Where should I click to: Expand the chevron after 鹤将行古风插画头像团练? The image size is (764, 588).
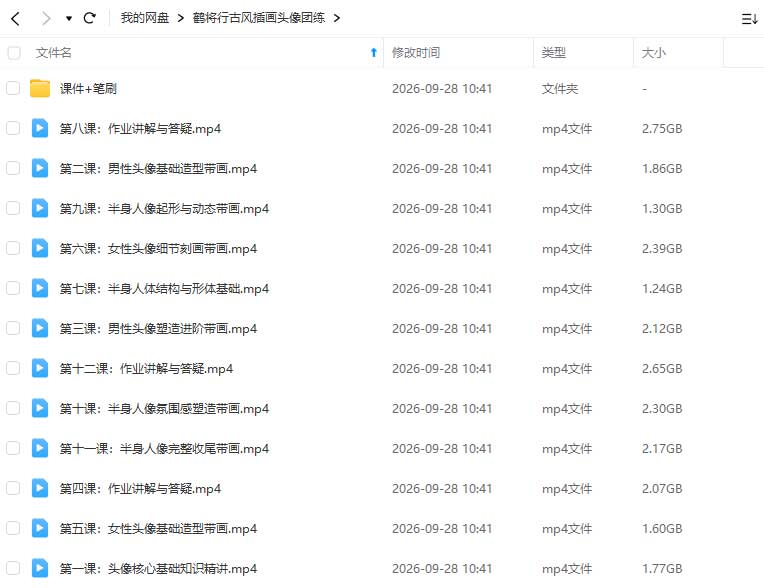(337, 18)
